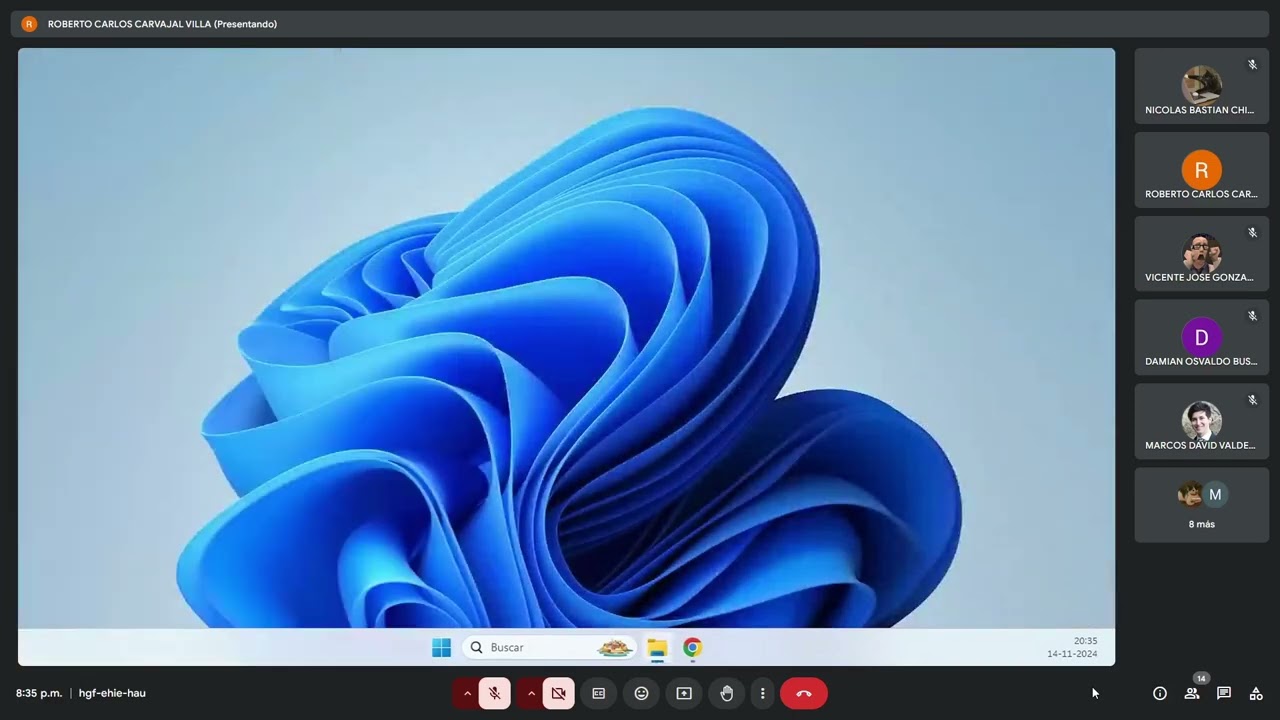The height and width of the screenshot is (720, 1280).
Task: Click muted mic icon on Damian tile
Action: pos(1252,316)
